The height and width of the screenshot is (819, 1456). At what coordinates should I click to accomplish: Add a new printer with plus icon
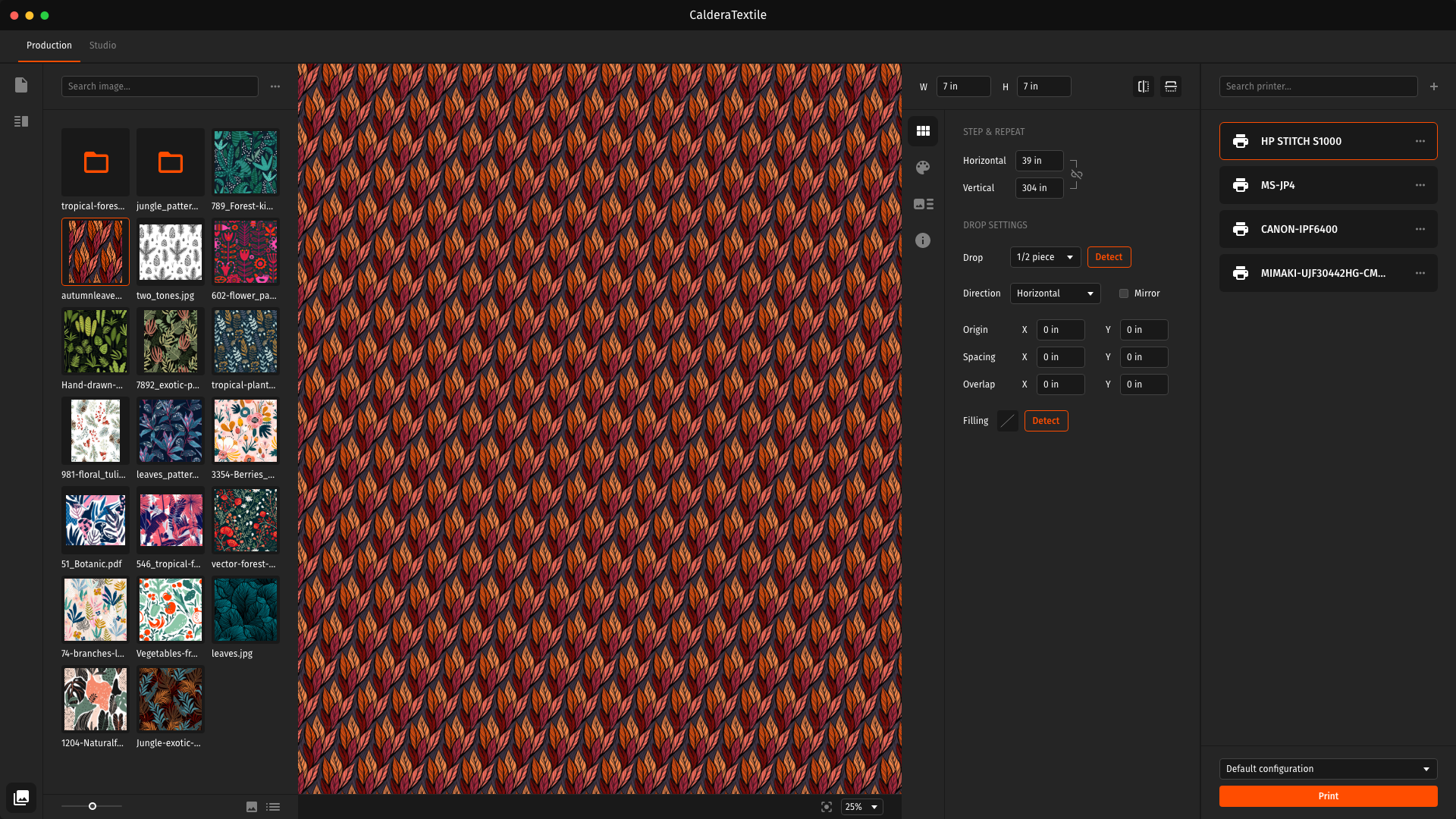click(x=1434, y=86)
